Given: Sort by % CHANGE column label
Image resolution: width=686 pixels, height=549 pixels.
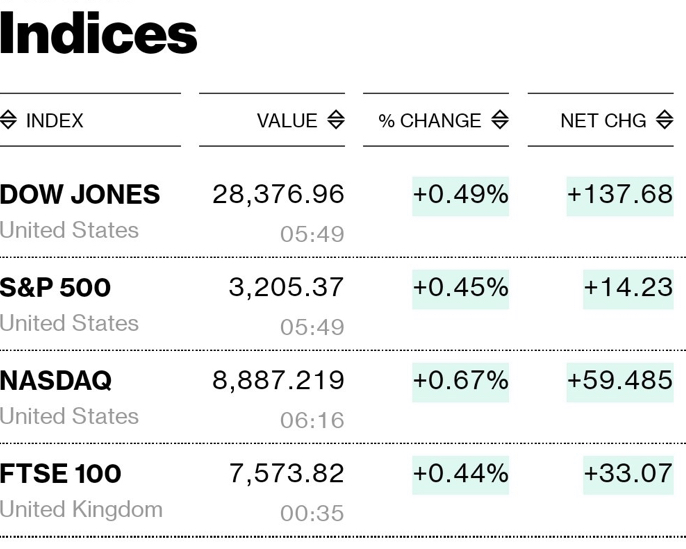Looking at the screenshot, I should 430,120.
